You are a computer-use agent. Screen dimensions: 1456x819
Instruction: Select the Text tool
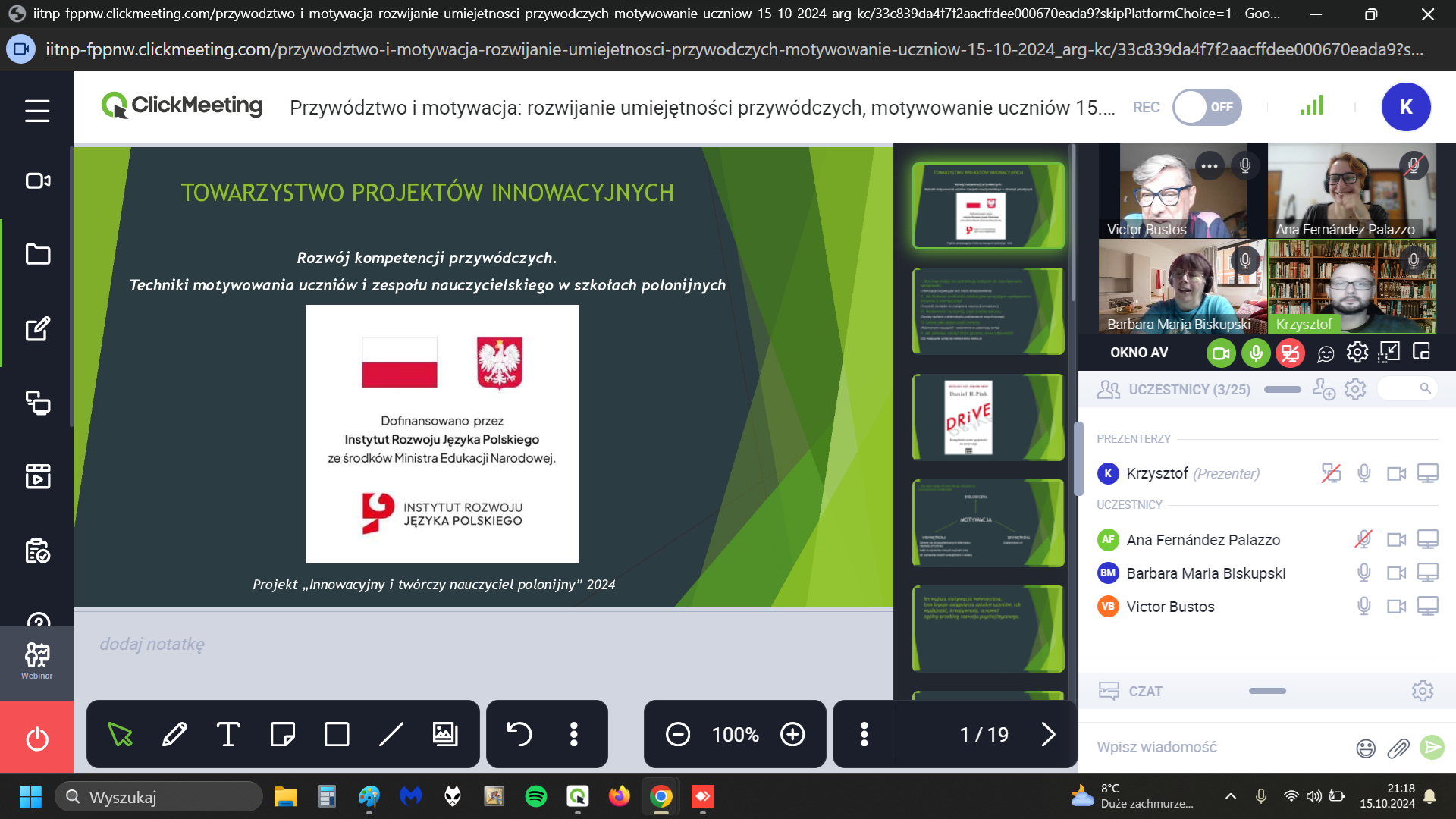(x=228, y=734)
